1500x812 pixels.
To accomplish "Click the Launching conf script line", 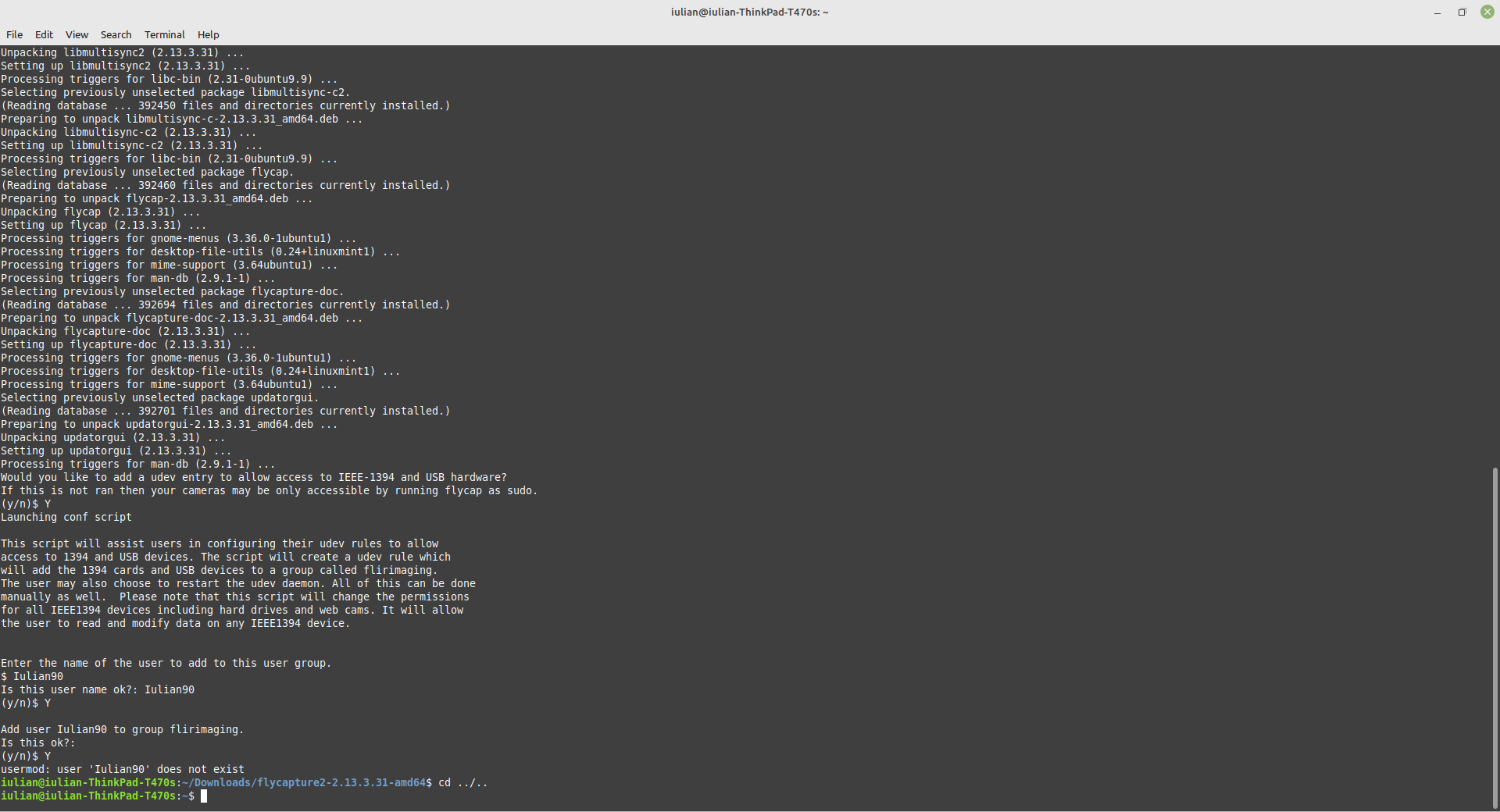I will (67, 517).
